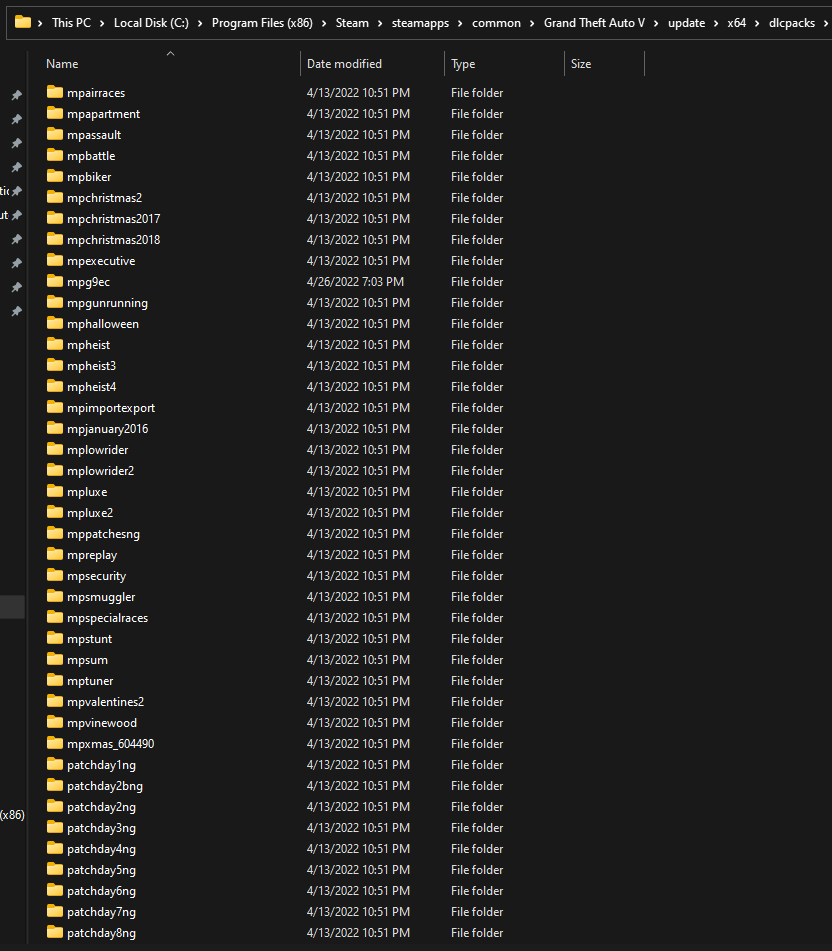Click the mplowrider2 folder icon
The width and height of the screenshot is (832, 951).
(55, 470)
